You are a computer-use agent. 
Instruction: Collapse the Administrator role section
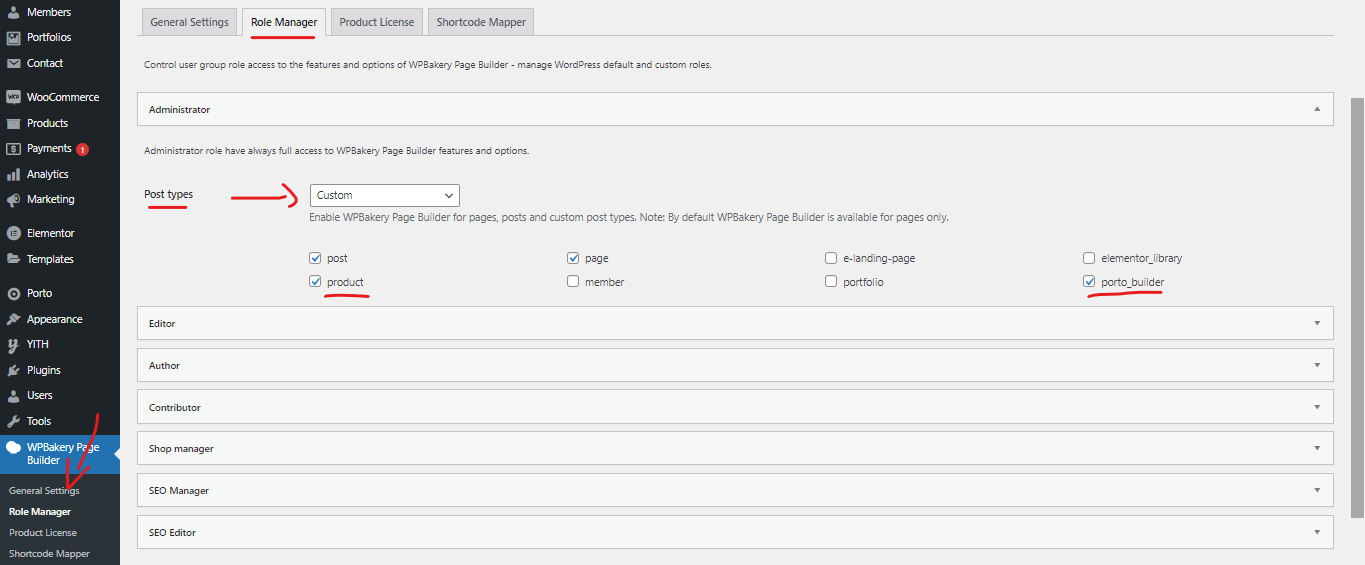click(735, 109)
